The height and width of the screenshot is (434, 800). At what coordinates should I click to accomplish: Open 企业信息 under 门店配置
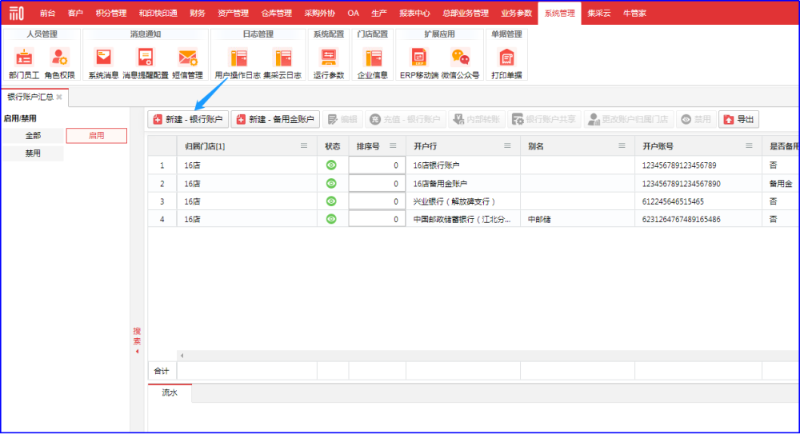click(x=372, y=63)
